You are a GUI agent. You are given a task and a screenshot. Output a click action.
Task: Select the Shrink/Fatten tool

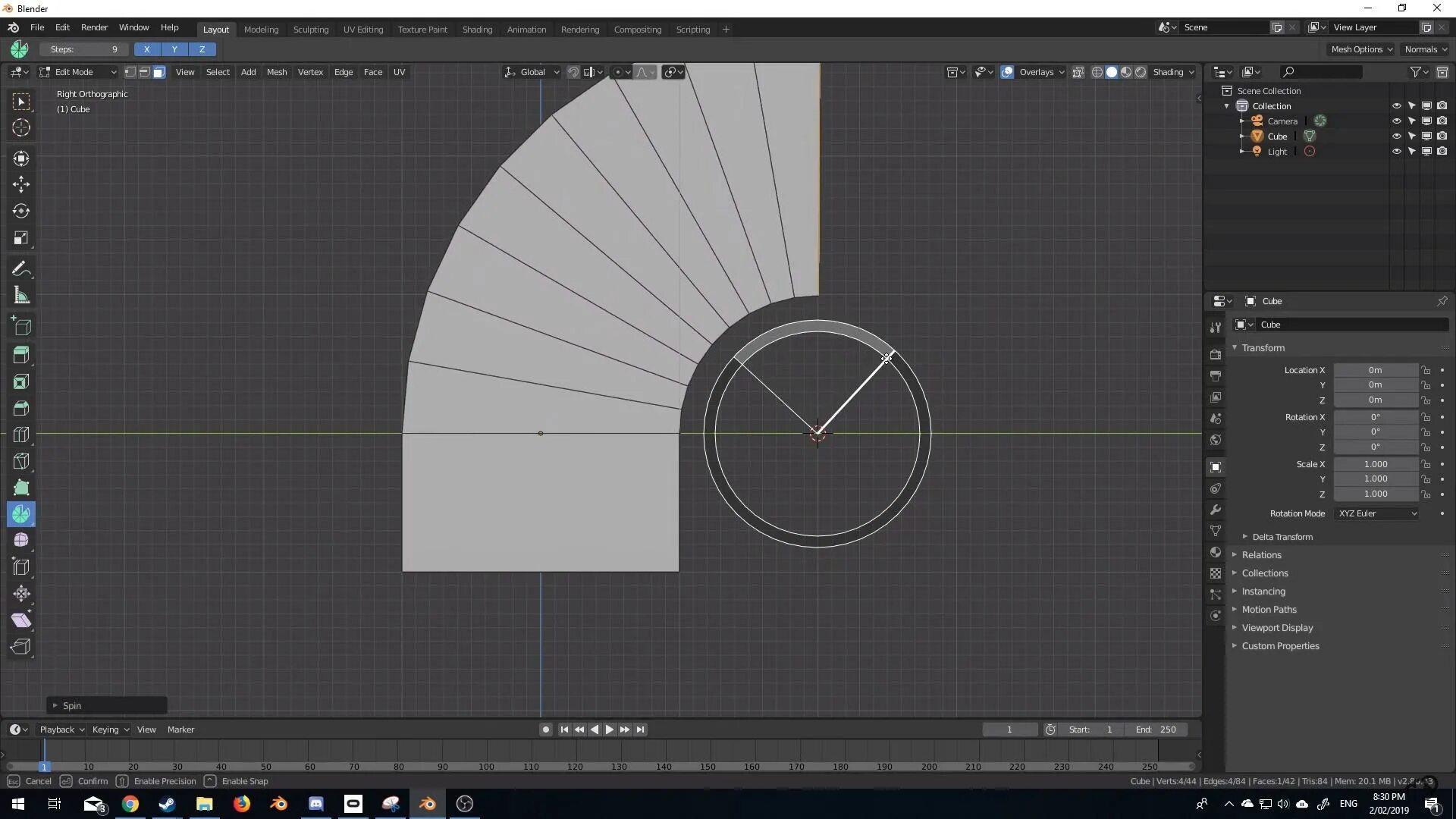21,593
